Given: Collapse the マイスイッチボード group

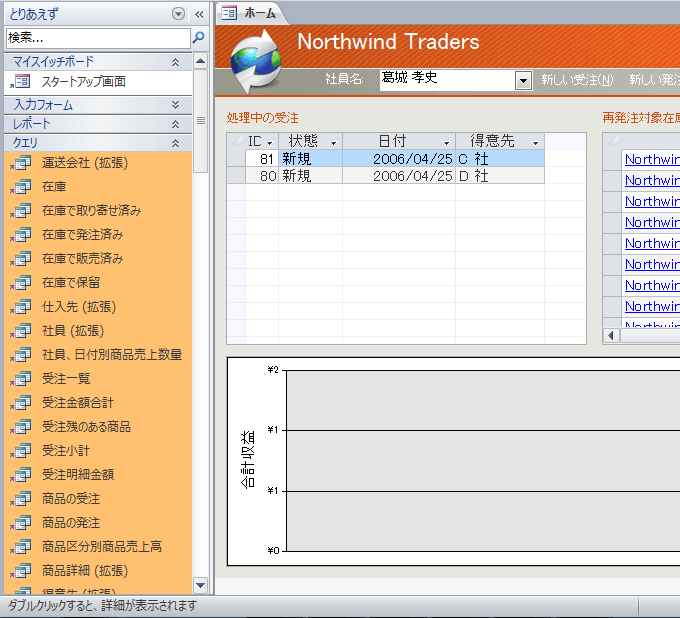Looking at the screenshot, I should tap(175, 62).
